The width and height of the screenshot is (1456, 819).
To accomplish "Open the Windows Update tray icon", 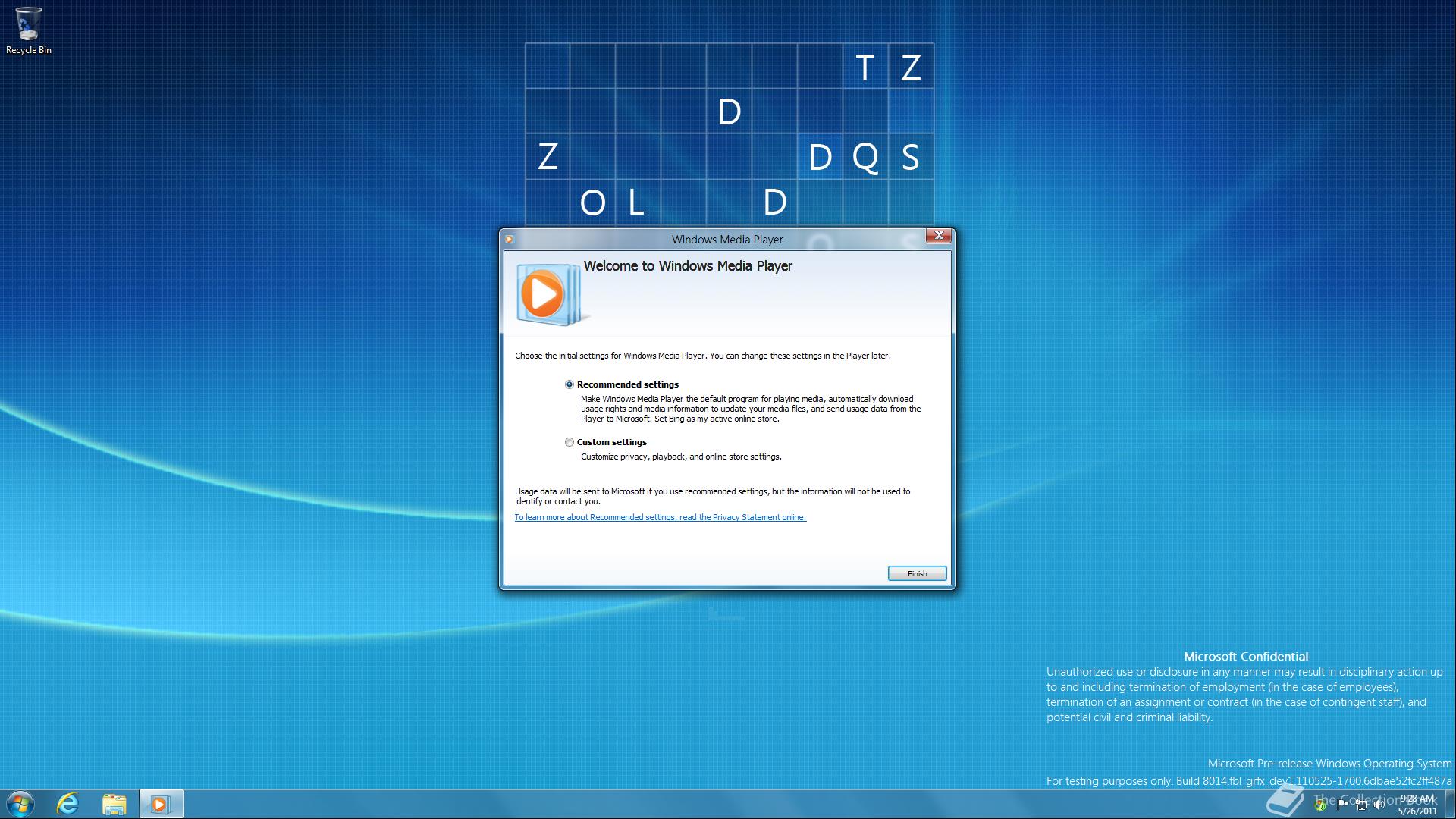I will (x=1320, y=805).
